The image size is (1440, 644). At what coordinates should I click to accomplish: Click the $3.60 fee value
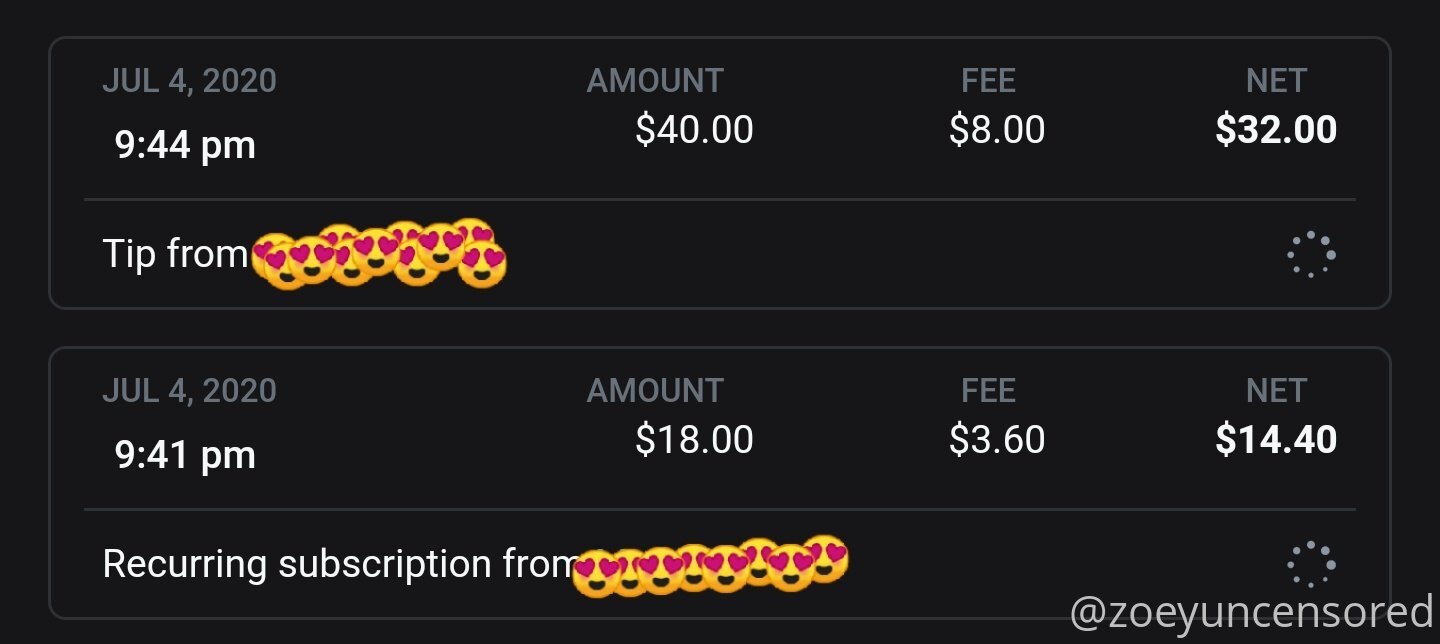pos(997,440)
